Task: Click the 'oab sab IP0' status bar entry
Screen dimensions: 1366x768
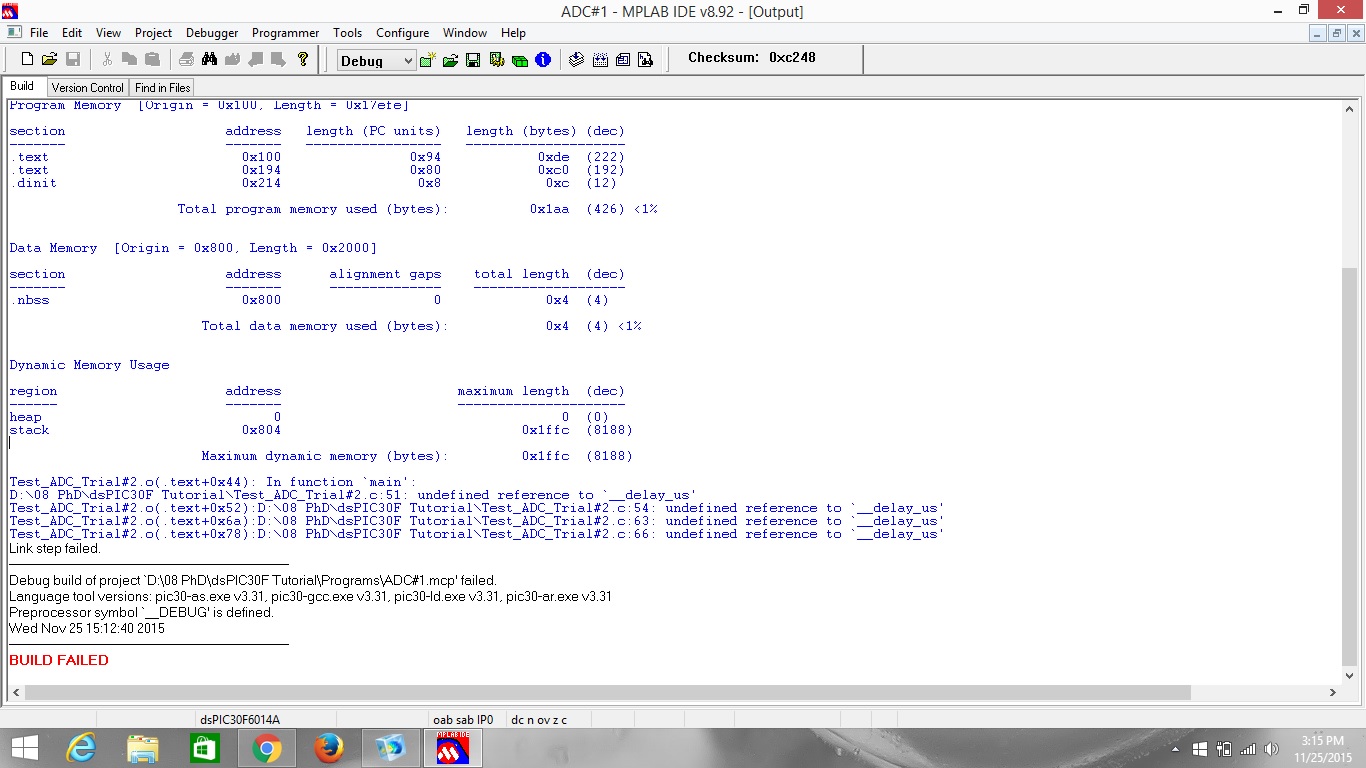Action: click(x=463, y=720)
